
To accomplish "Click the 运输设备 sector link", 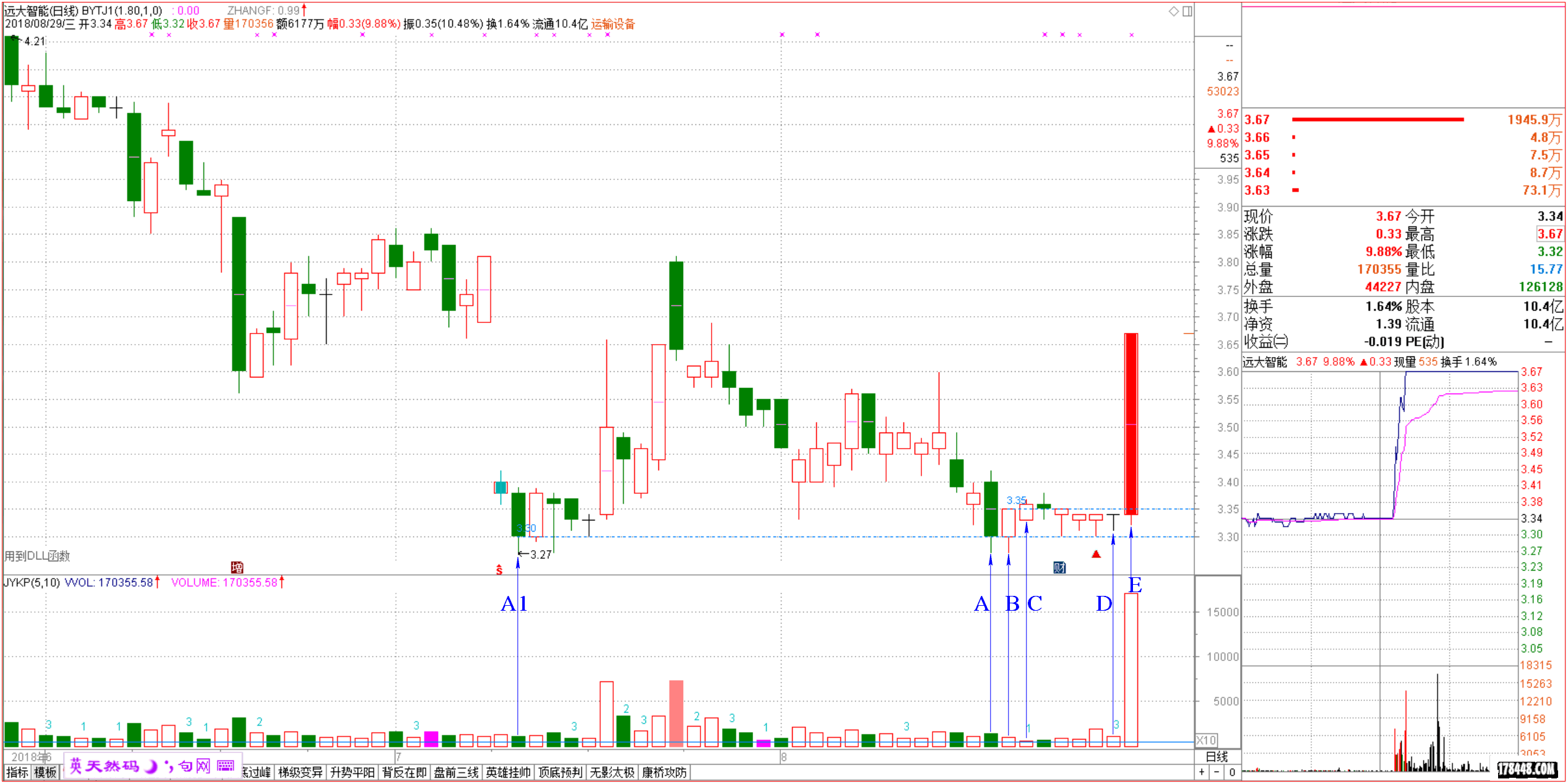I will pyautogui.click(x=613, y=24).
